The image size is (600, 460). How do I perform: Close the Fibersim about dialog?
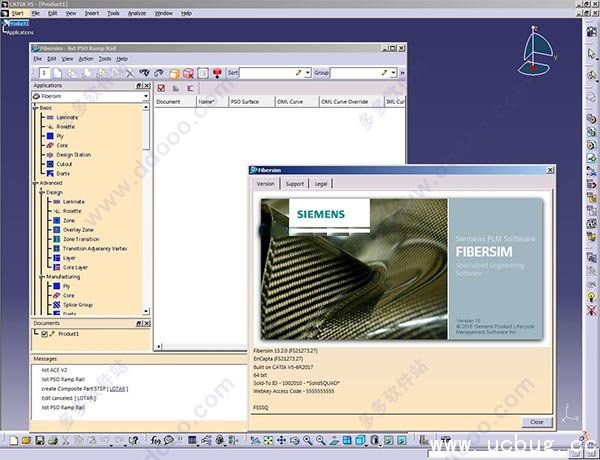pos(537,421)
